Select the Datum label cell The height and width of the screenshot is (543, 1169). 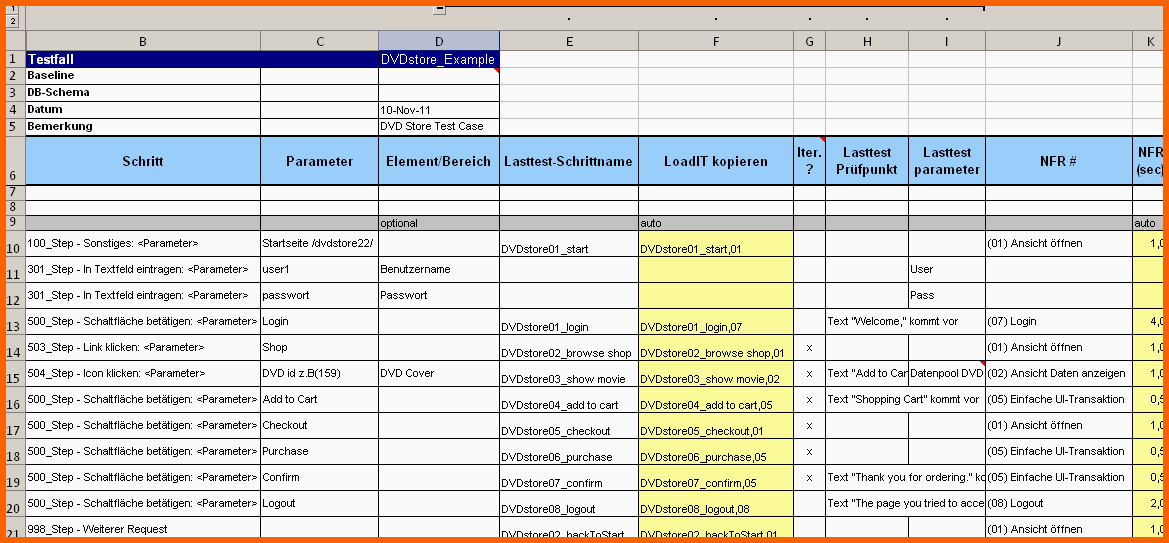click(x=143, y=110)
